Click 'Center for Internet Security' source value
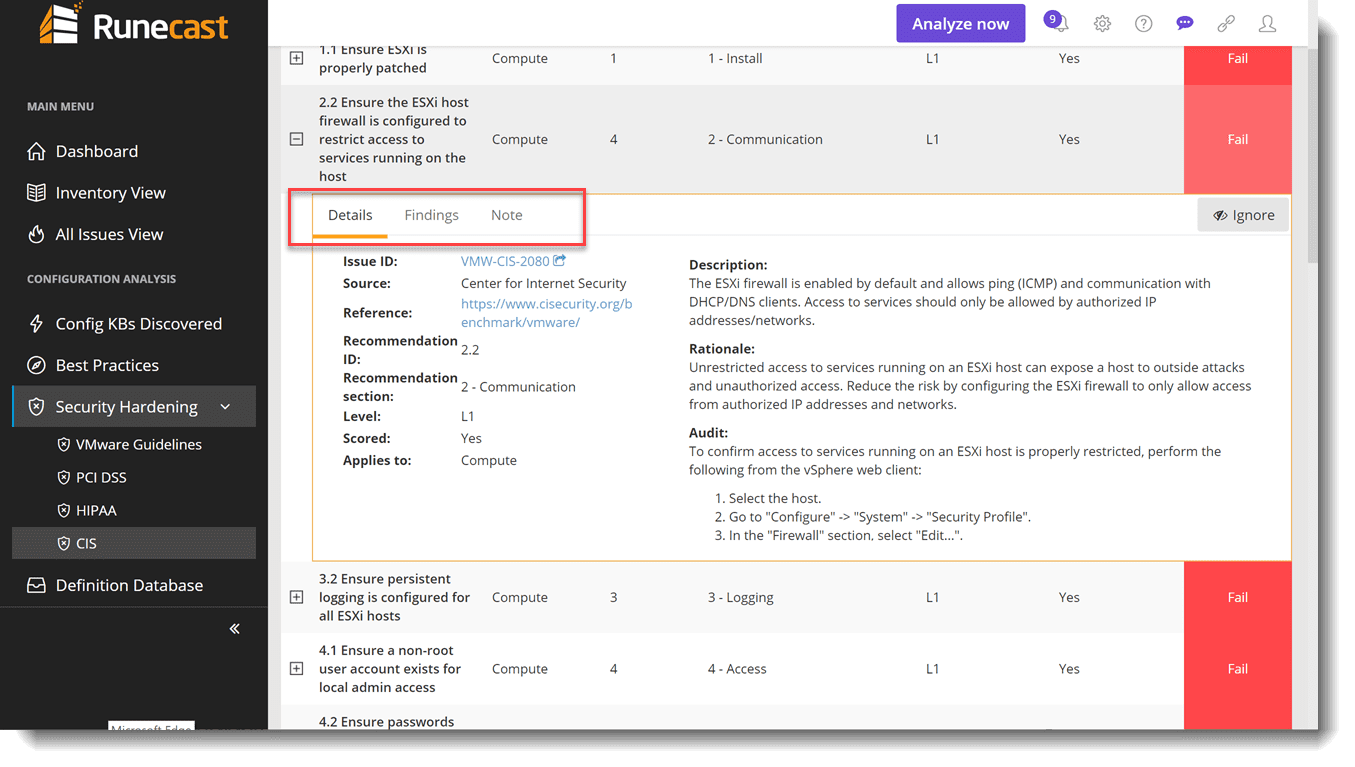This screenshot has height=767, width=1355. click(543, 283)
